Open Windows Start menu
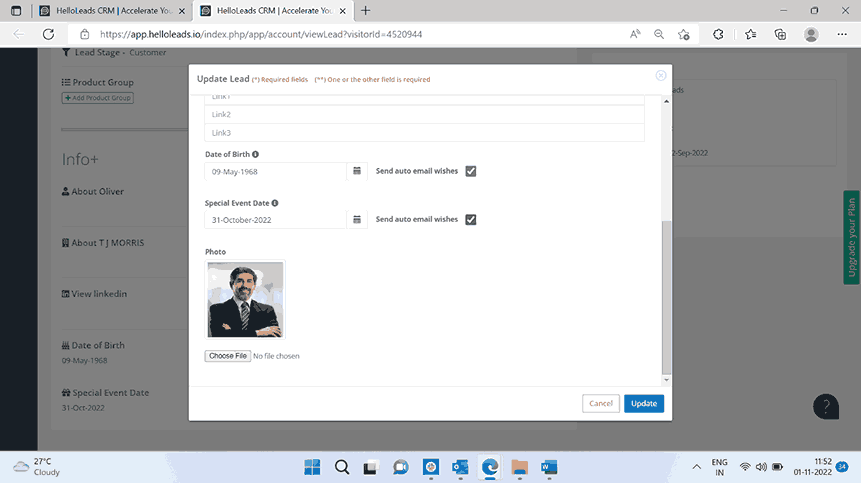Viewport: 861px width, 483px height. [312, 467]
